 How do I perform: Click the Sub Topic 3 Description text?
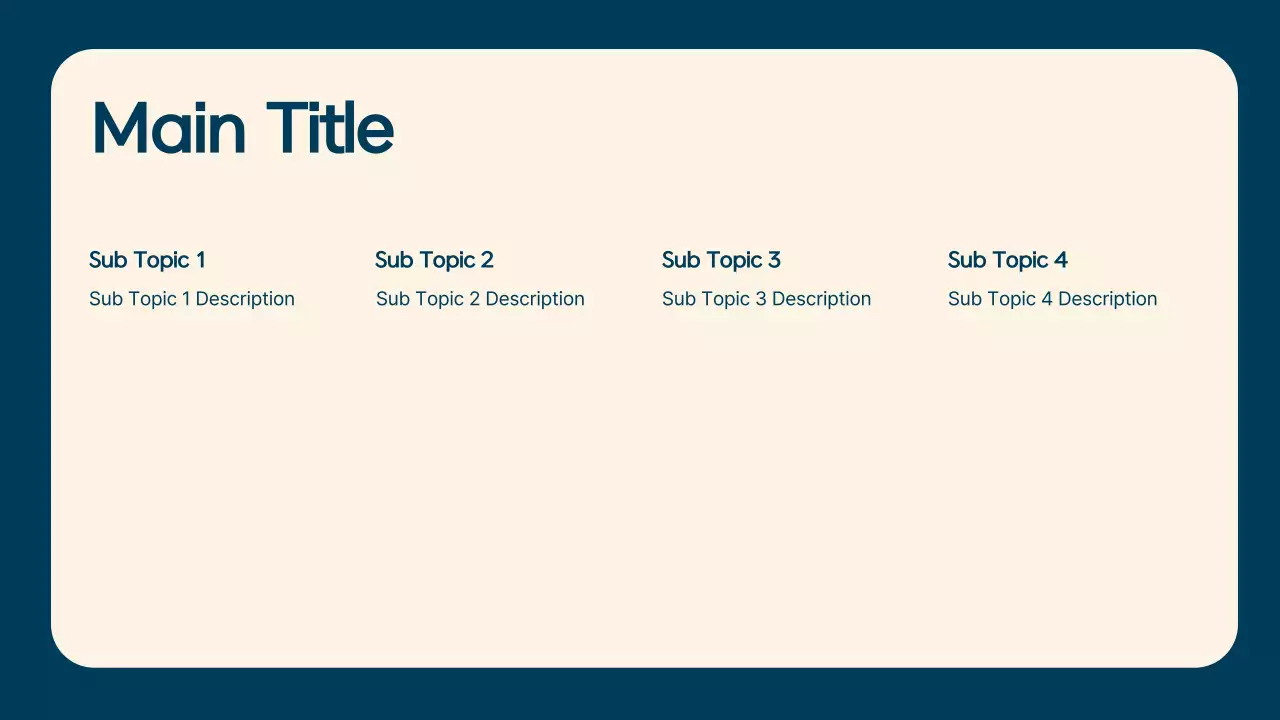coord(766,299)
